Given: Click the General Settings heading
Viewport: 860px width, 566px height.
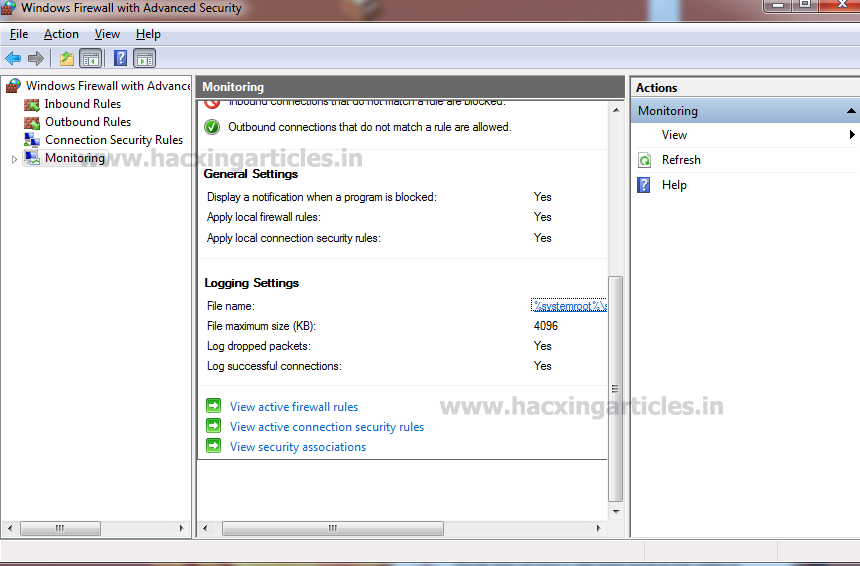Looking at the screenshot, I should [251, 174].
